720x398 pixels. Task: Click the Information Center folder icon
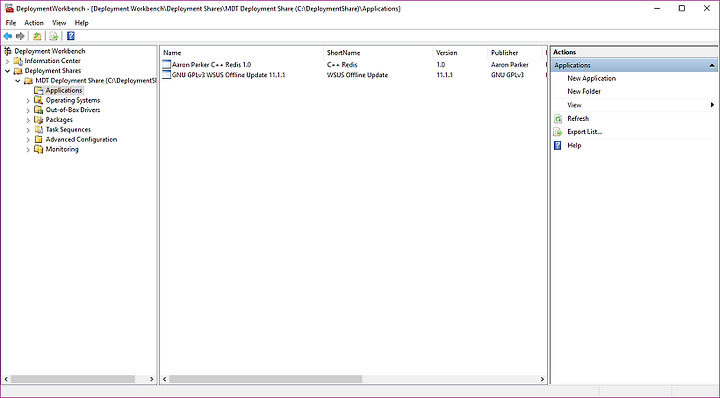(18, 61)
